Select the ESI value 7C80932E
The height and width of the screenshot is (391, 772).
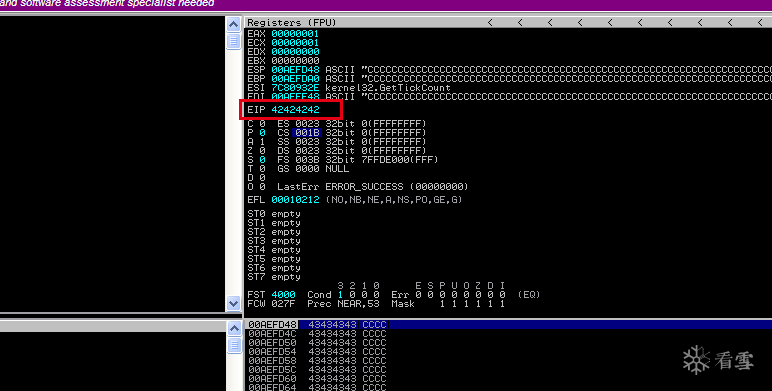(295, 88)
